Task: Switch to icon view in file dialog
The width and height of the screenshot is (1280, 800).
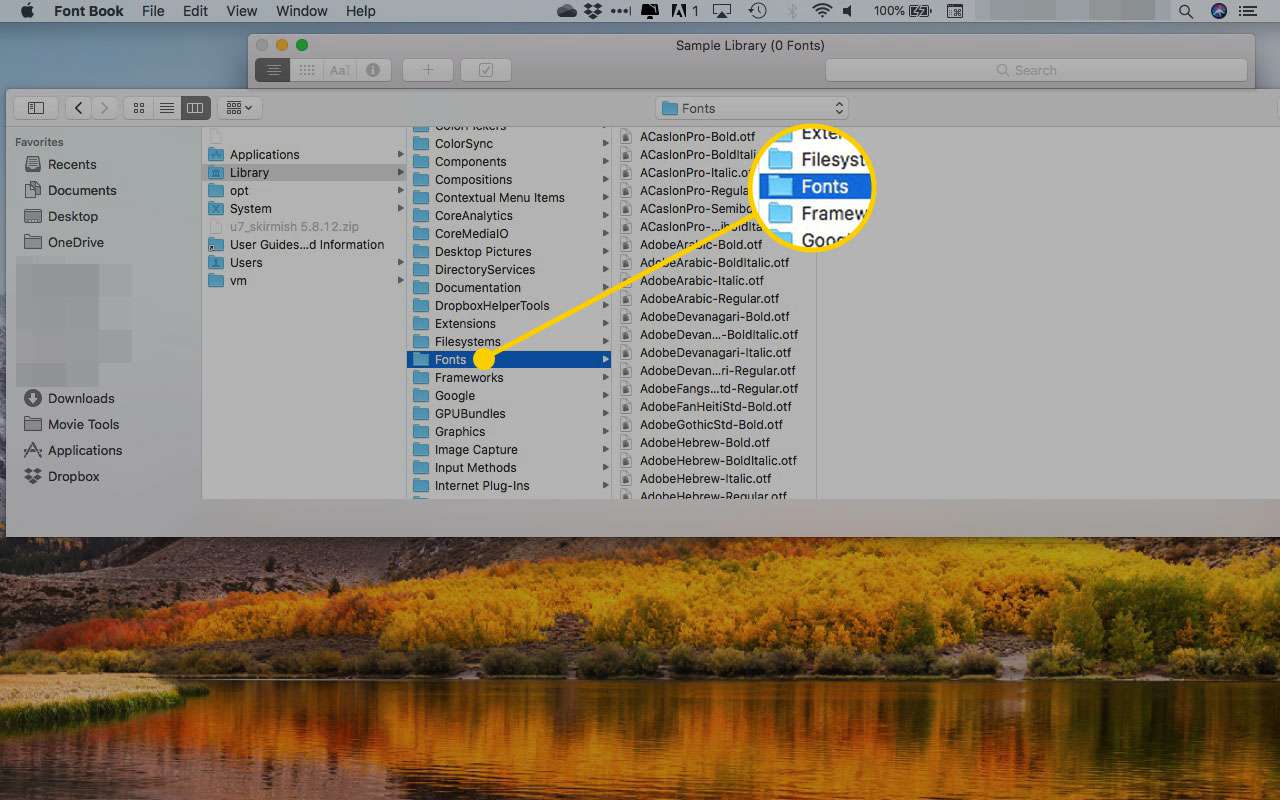Action: [x=139, y=108]
